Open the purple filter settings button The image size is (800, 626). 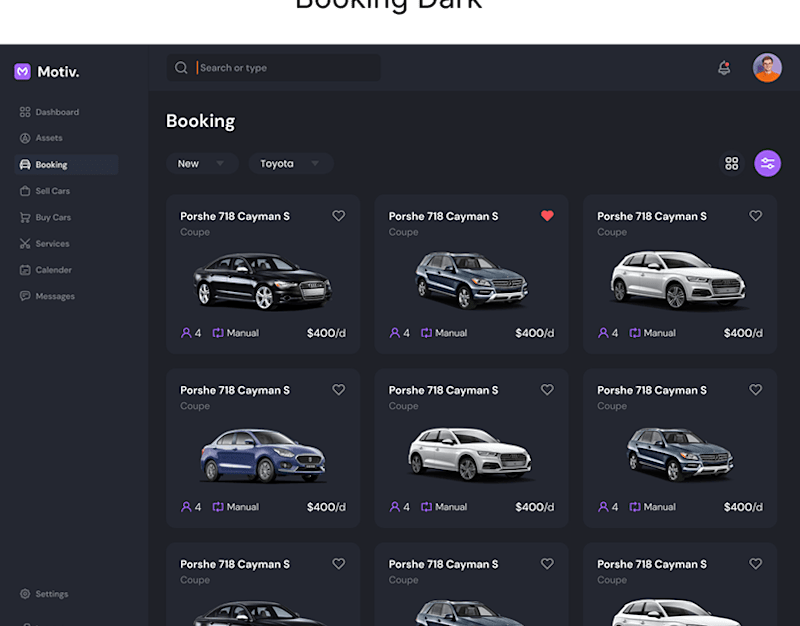tap(767, 163)
